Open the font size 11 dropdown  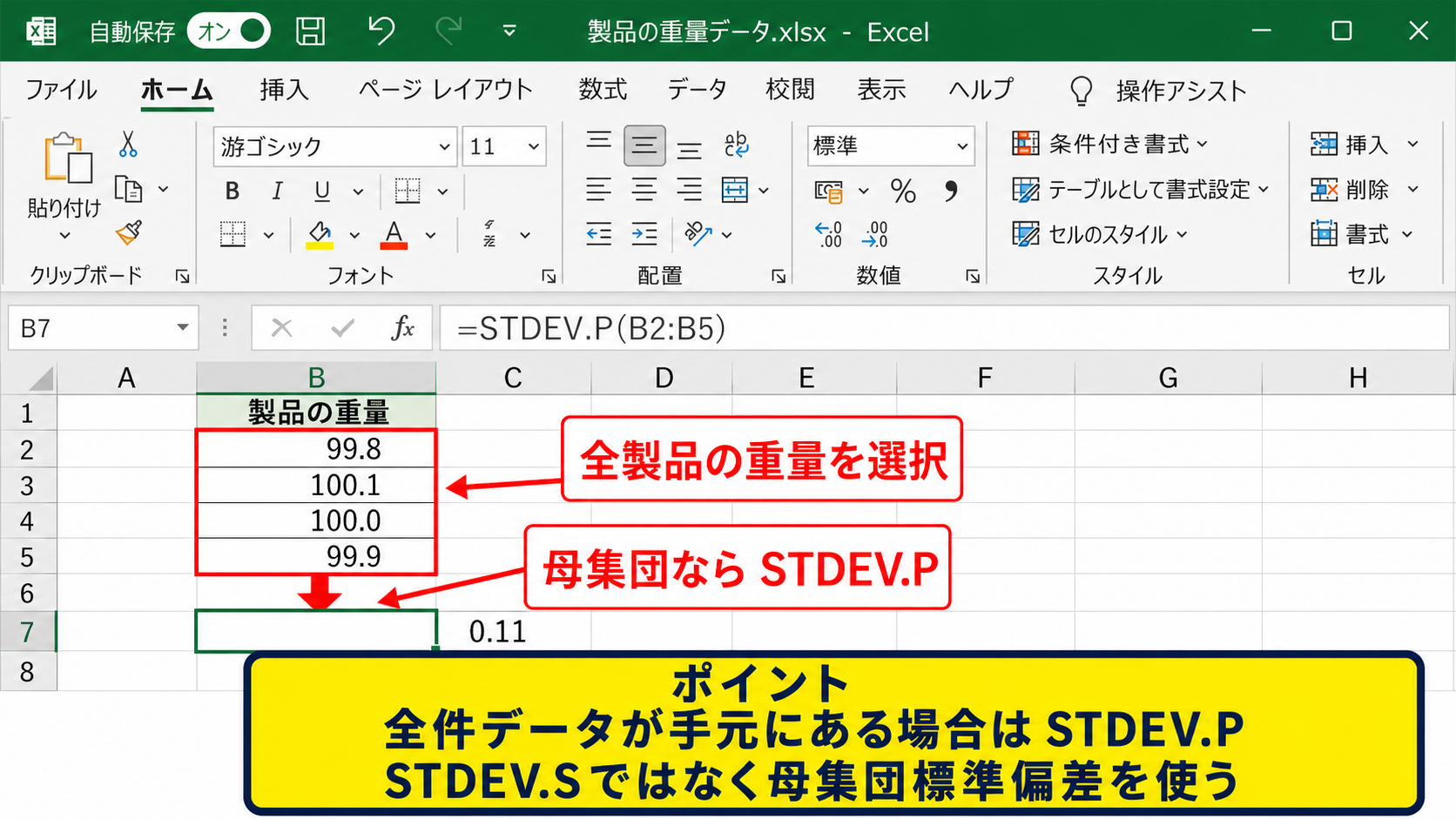point(534,147)
